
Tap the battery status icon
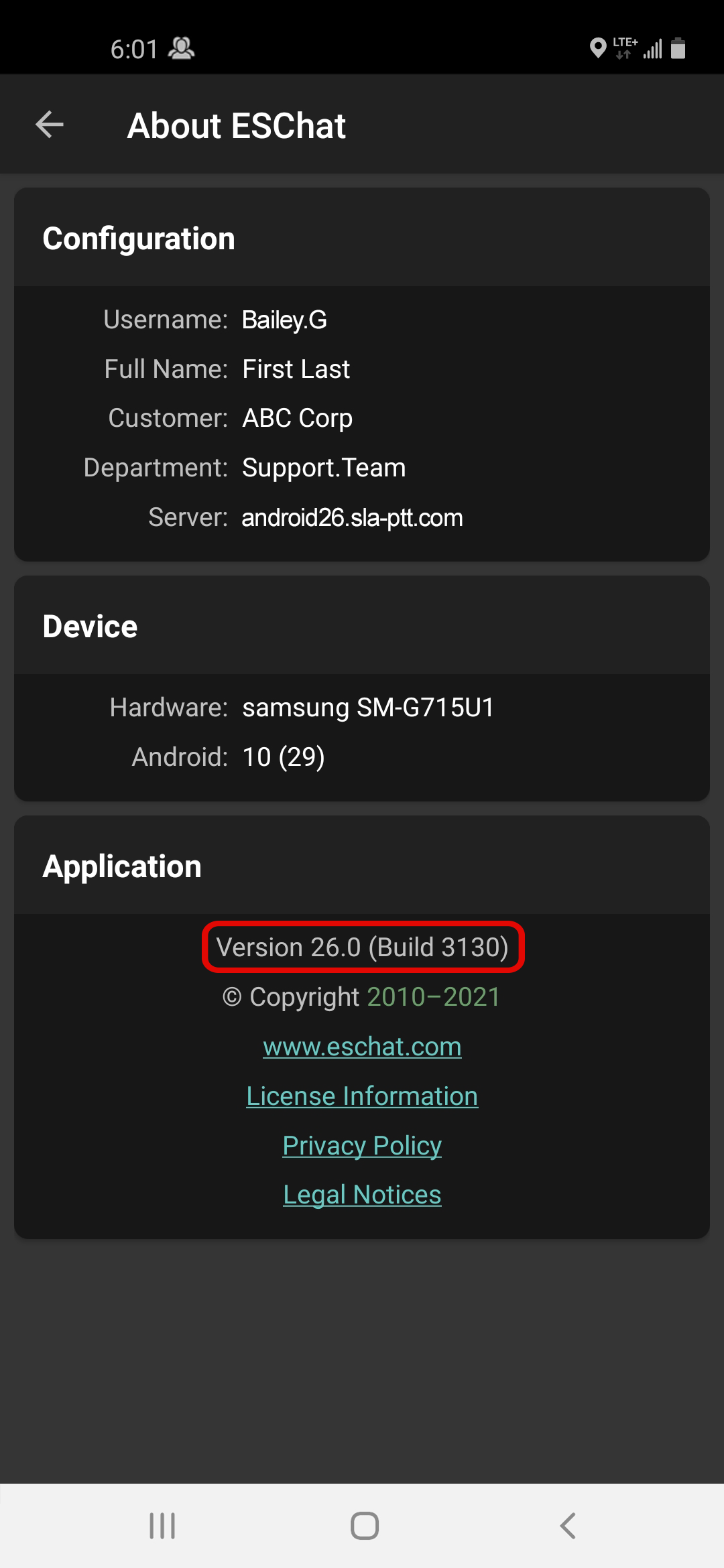coord(678,48)
